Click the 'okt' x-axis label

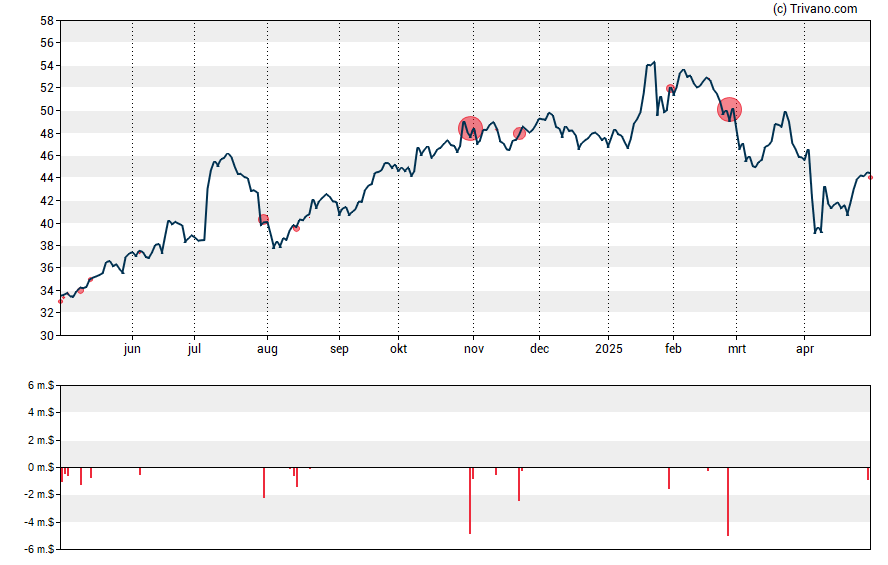point(398,349)
